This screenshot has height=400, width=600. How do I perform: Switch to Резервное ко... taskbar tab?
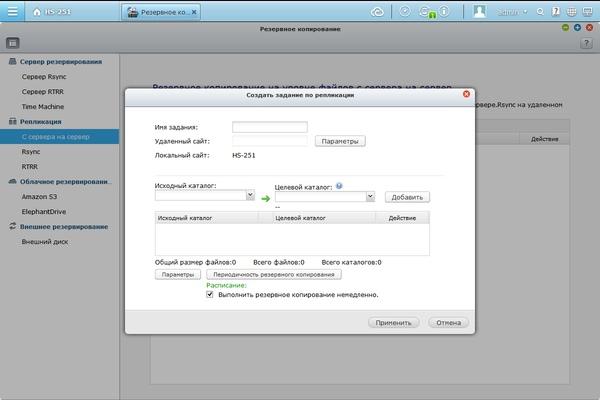161,12
